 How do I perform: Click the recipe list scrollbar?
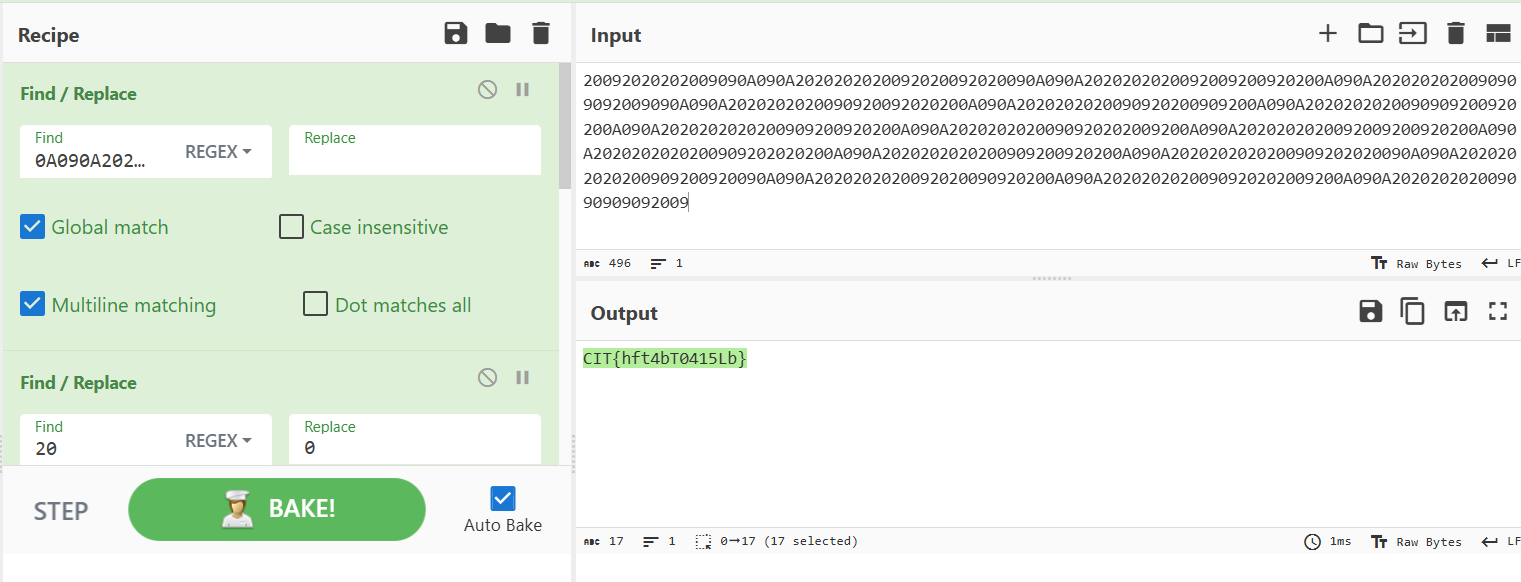point(565,125)
